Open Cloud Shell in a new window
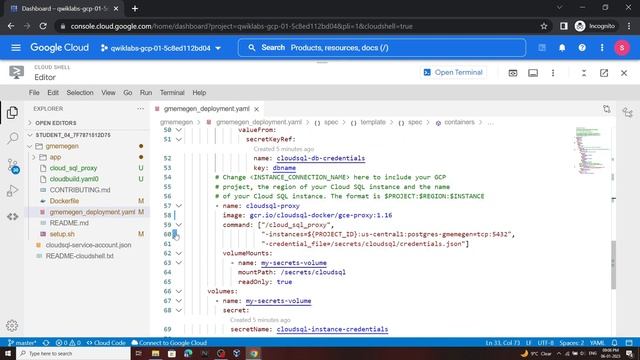 604,73
